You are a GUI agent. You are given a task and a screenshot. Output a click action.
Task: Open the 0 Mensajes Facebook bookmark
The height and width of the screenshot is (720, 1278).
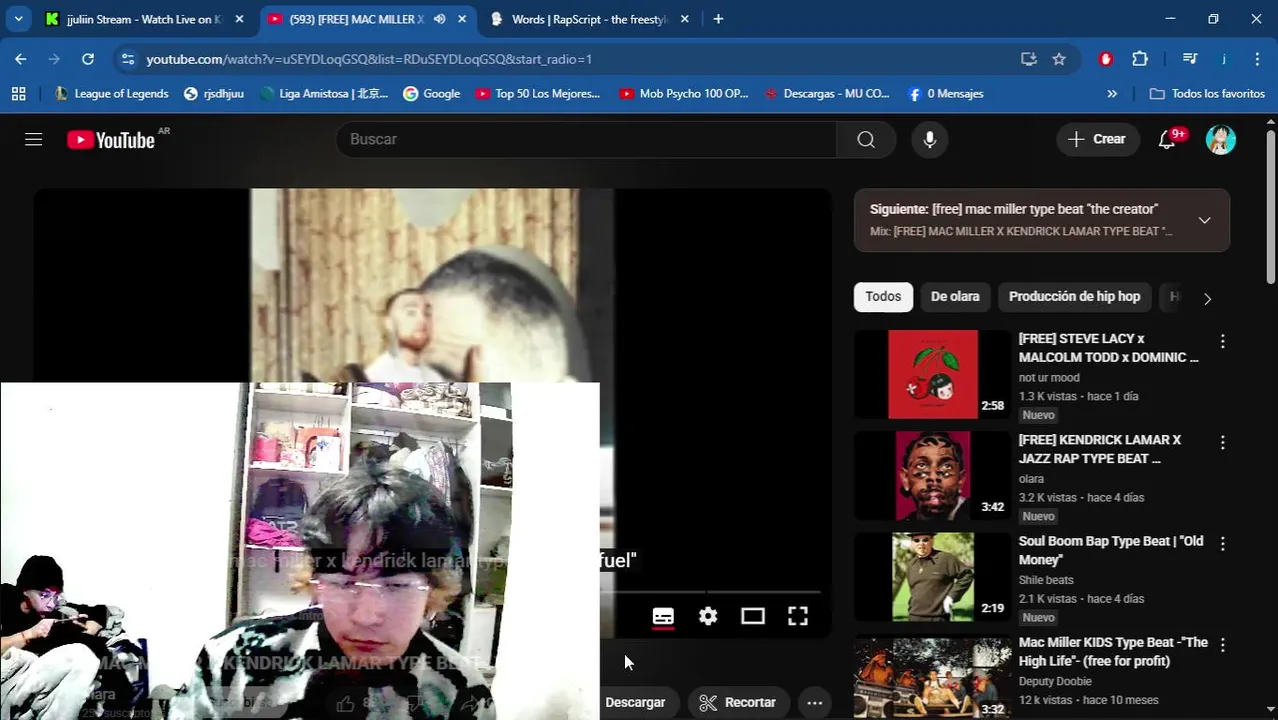point(945,93)
